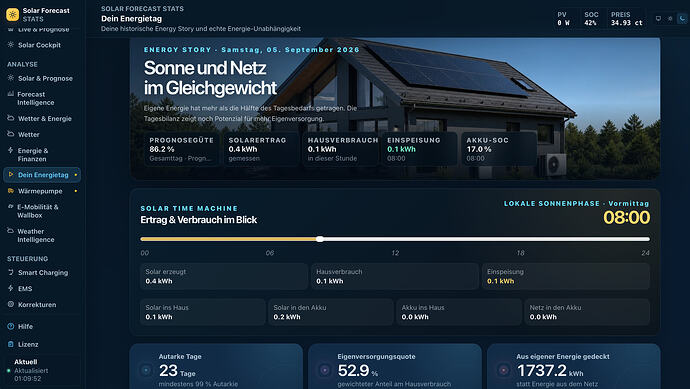
Task: Click the Korrekturen gear icon
Action: pos(11,304)
